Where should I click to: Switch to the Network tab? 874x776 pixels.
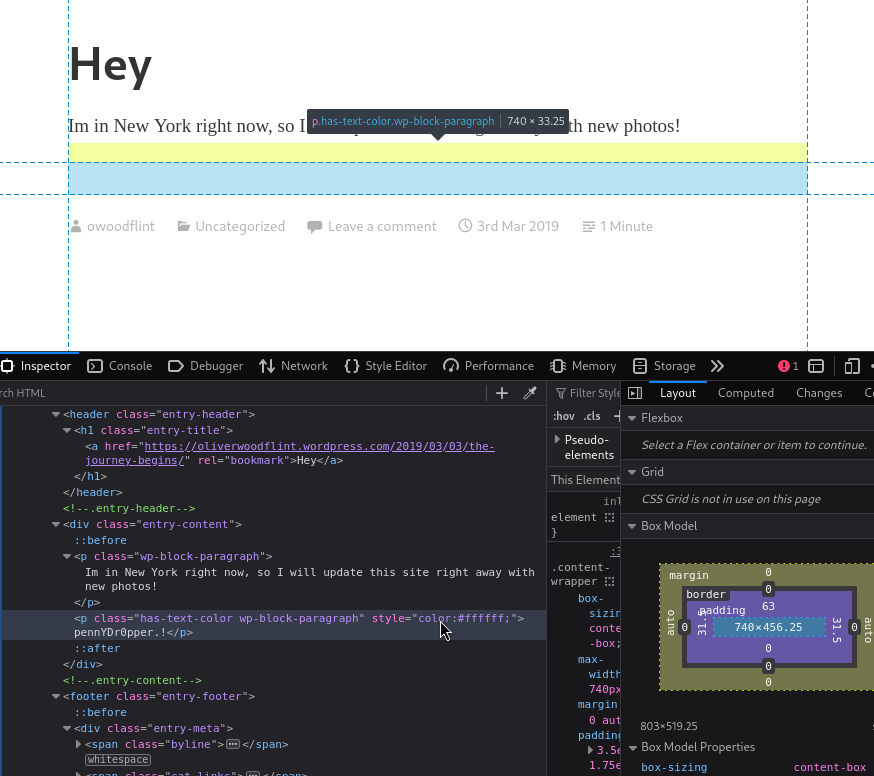tap(293, 366)
